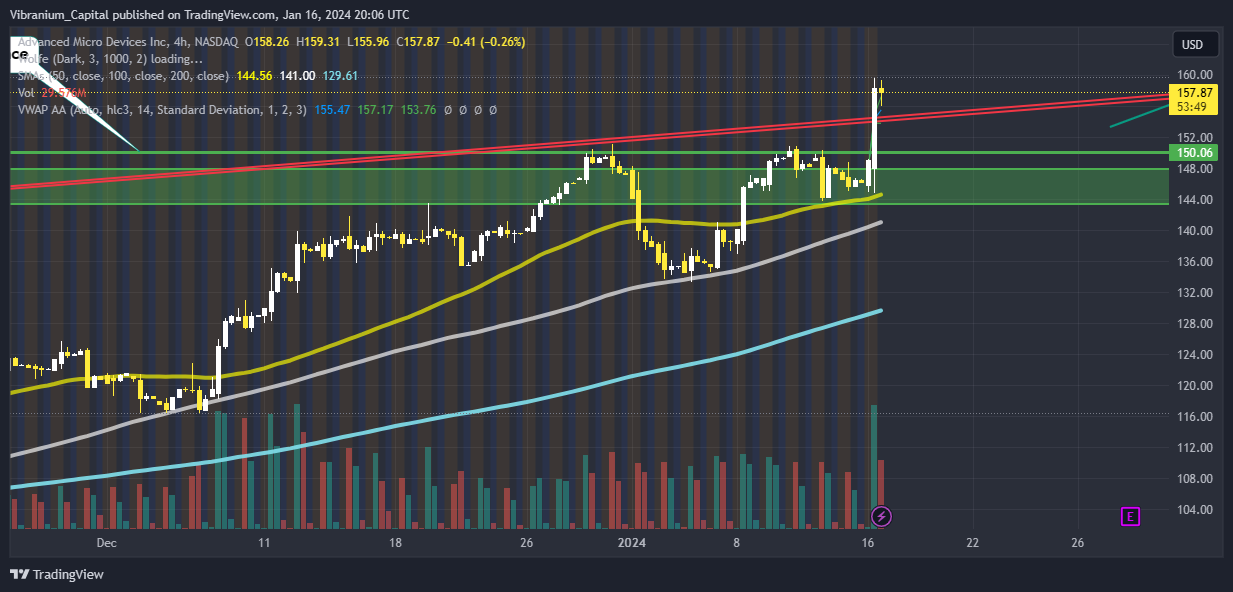Click the 2024 label on time axis
This screenshot has height=592, width=1233.
tap(632, 543)
